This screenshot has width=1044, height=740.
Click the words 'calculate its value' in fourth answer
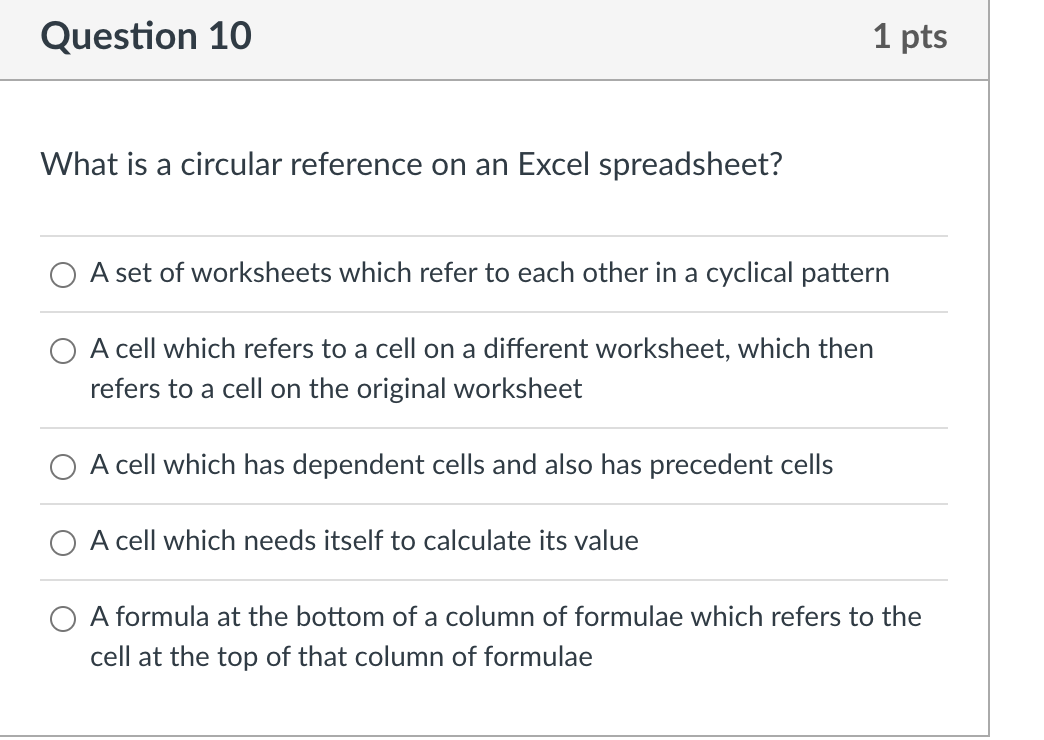(x=531, y=541)
